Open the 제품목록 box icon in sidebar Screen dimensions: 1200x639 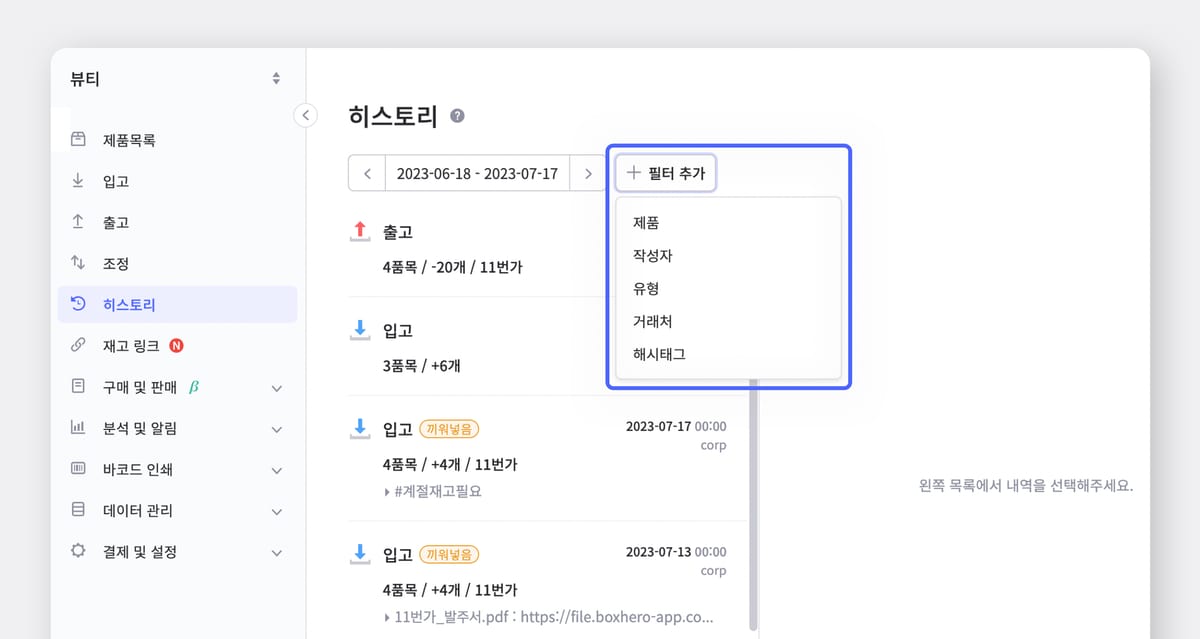[x=80, y=139]
